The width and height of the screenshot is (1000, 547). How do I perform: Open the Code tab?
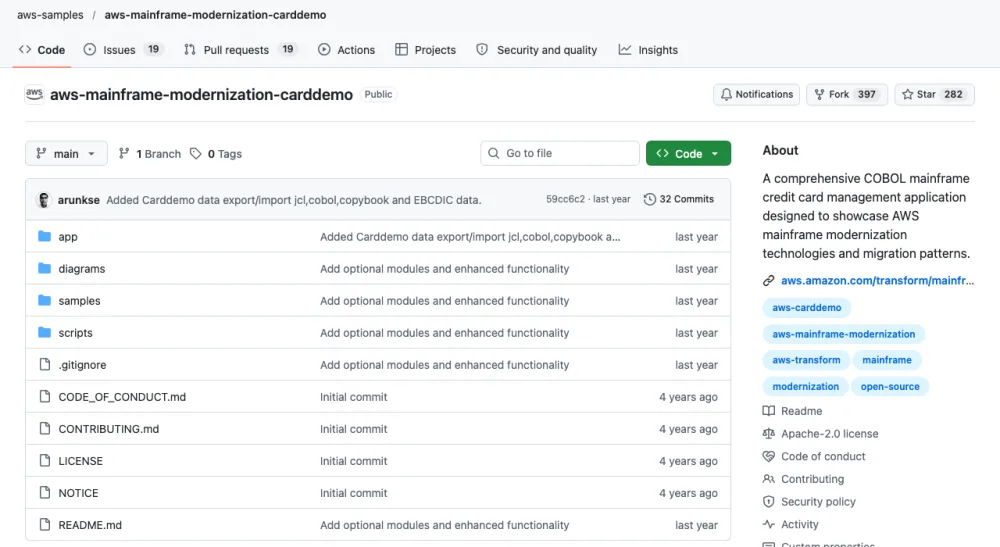coord(42,50)
